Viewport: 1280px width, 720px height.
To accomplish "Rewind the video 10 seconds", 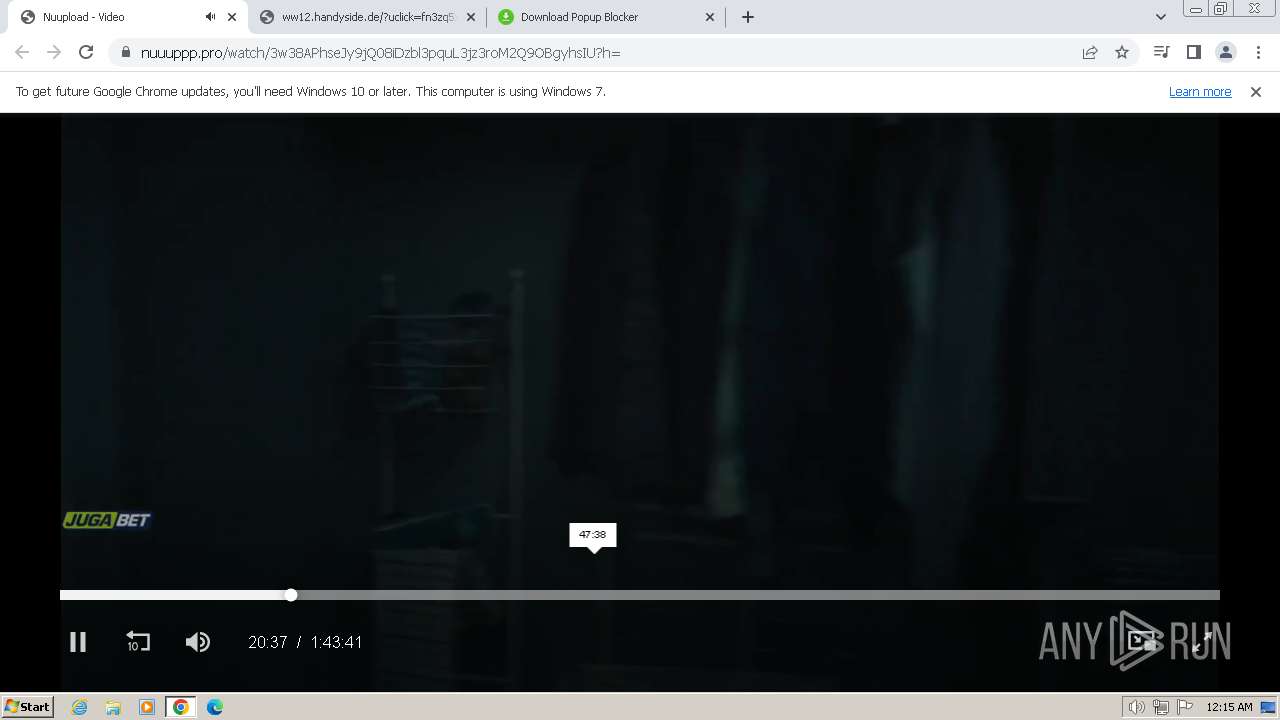I will 138,641.
